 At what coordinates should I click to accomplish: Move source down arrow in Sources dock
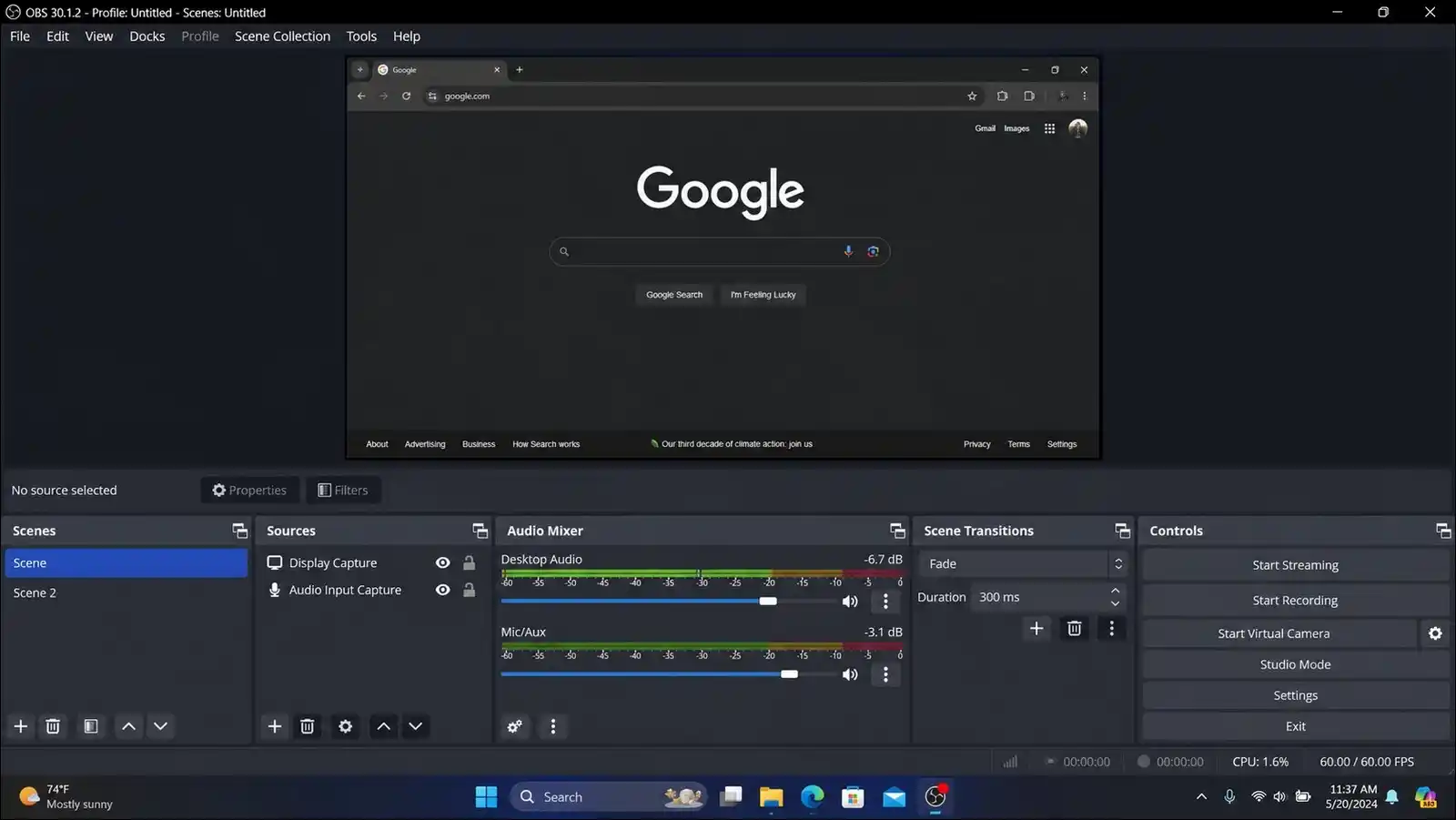(x=416, y=726)
